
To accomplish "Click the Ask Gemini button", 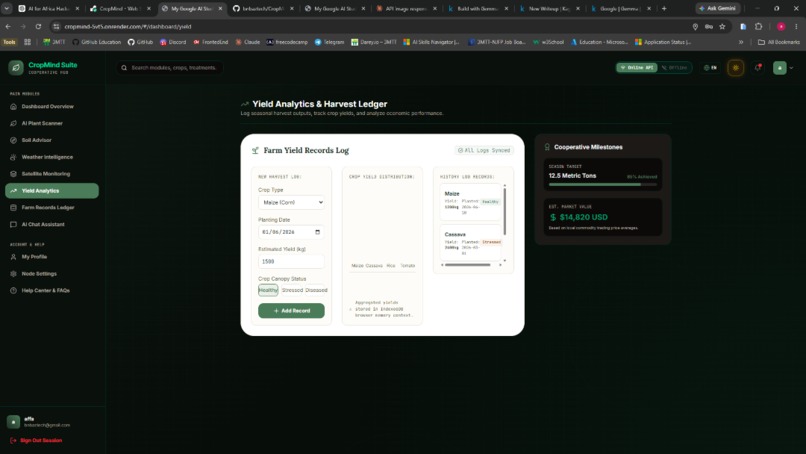I will click(718, 8).
